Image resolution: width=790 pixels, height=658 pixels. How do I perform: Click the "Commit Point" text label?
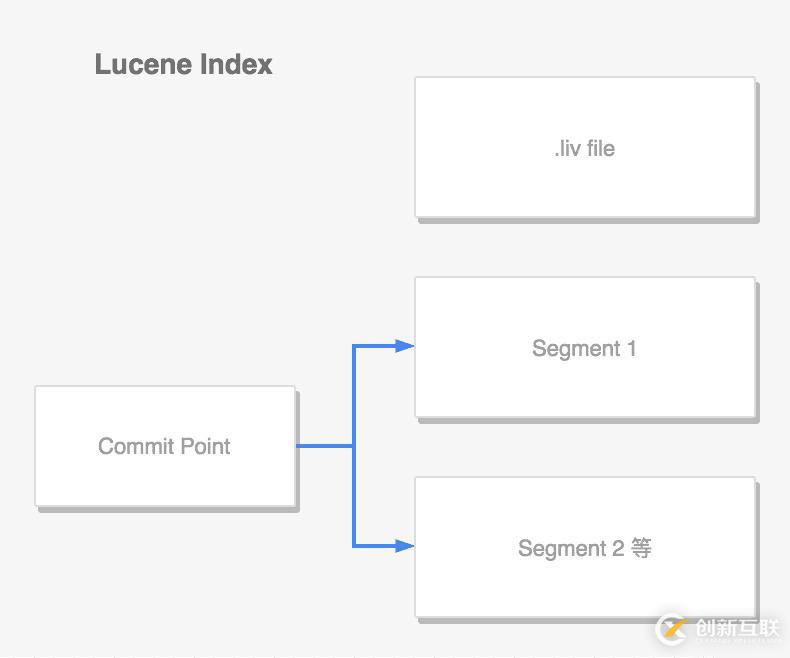click(x=164, y=446)
